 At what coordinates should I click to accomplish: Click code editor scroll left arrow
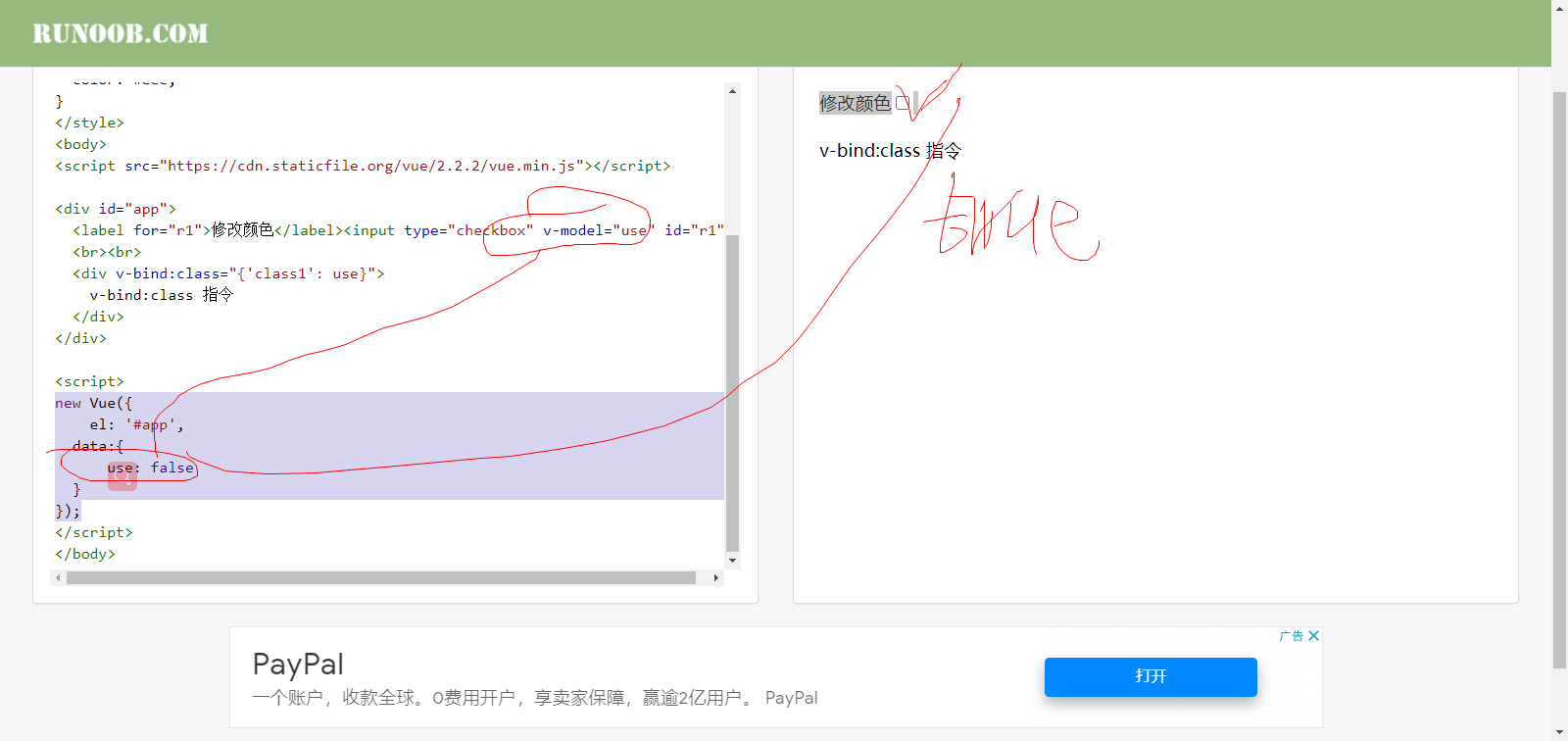coord(59,578)
